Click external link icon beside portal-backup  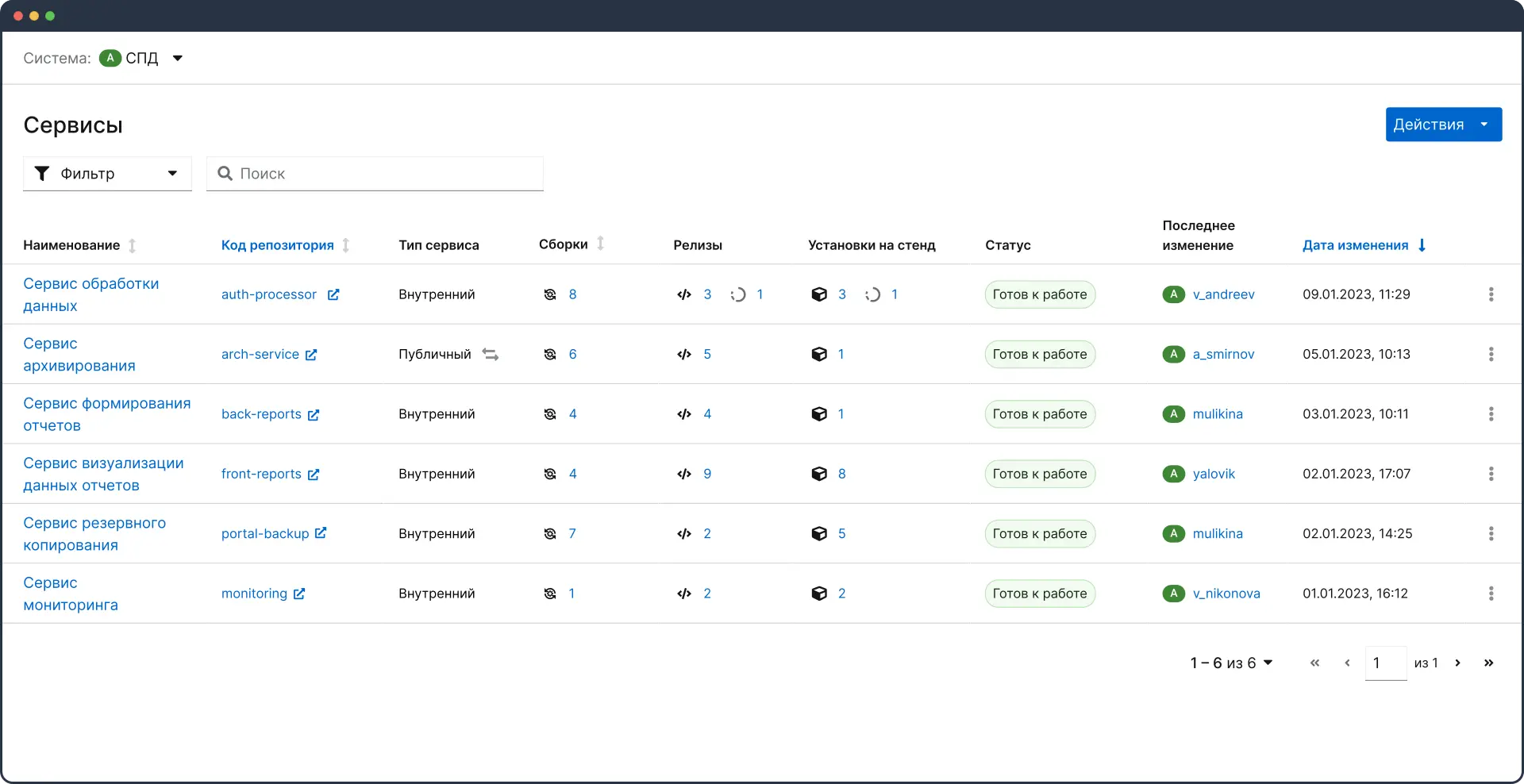point(321,533)
